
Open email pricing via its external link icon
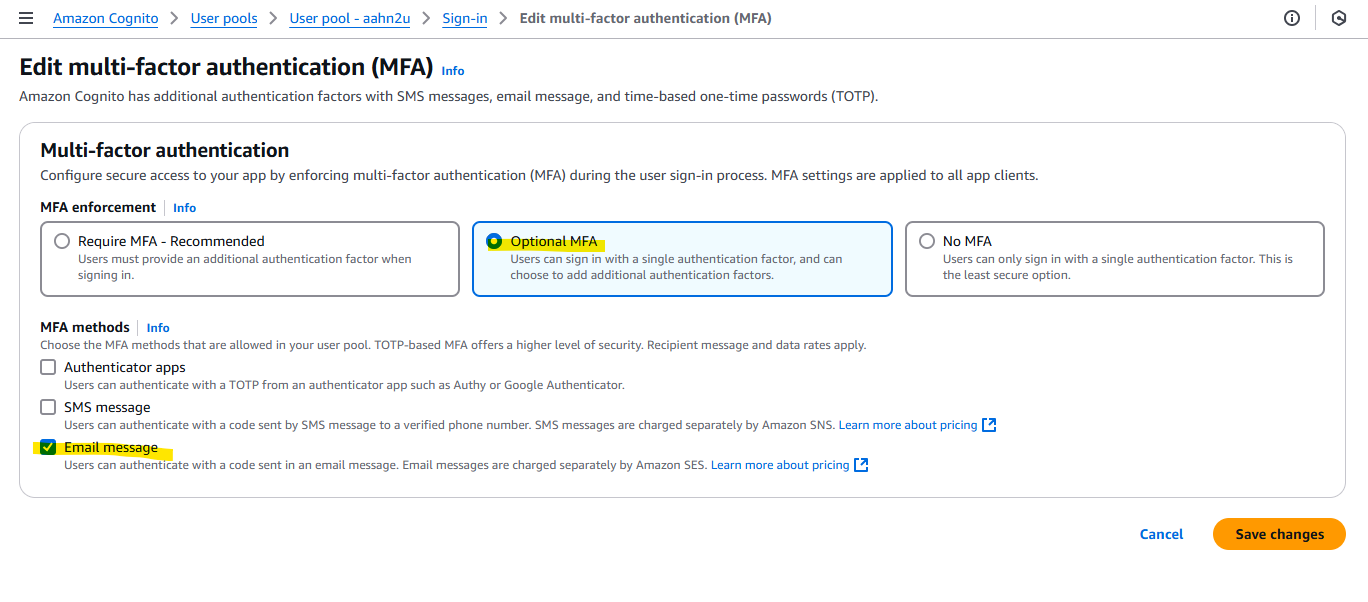pyautogui.click(x=860, y=464)
